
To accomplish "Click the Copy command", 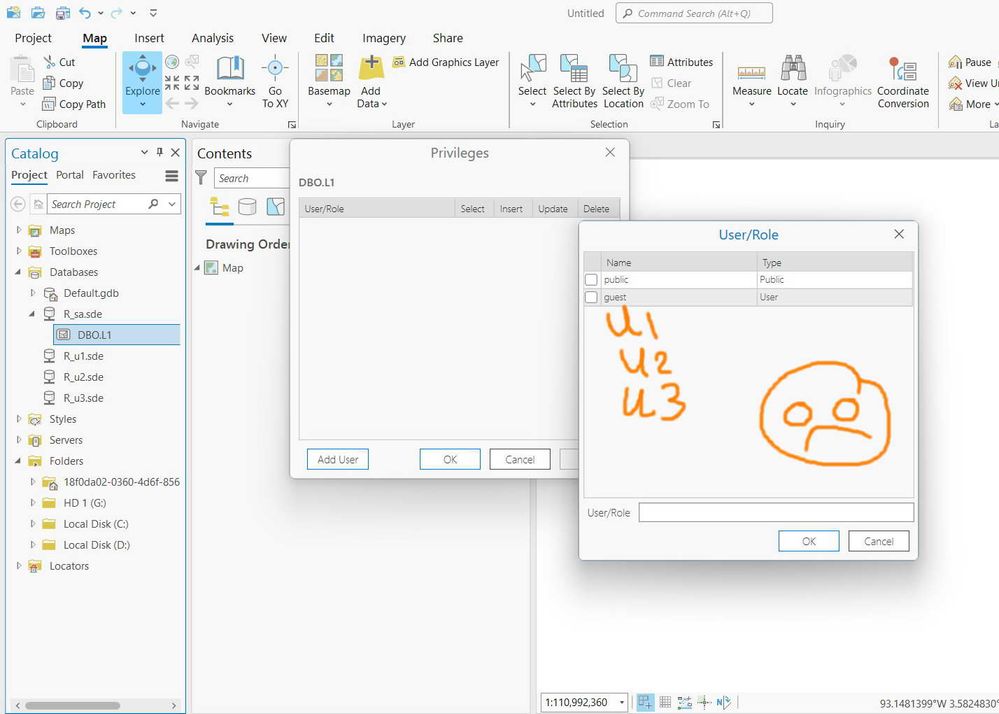I will click(63, 83).
